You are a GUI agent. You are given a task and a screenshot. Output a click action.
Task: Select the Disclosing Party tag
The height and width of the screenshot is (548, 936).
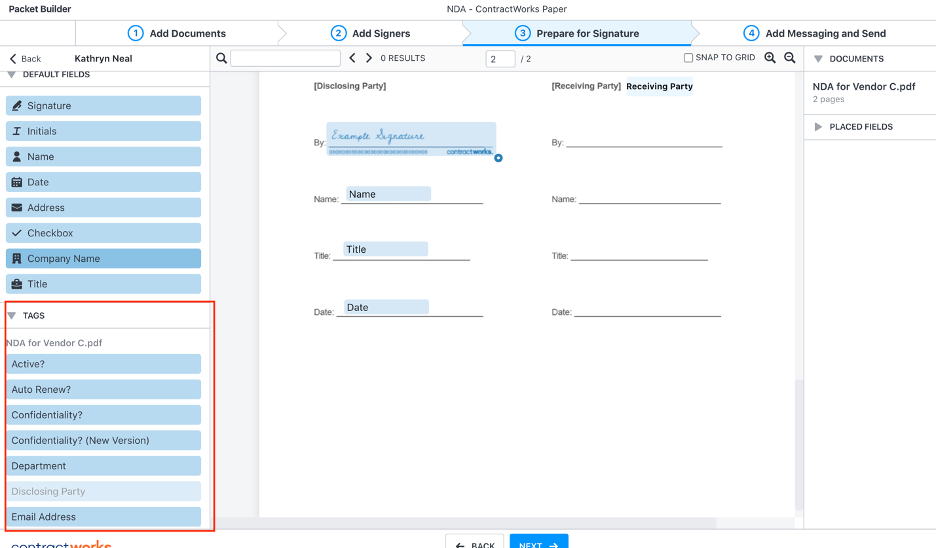pos(103,491)
